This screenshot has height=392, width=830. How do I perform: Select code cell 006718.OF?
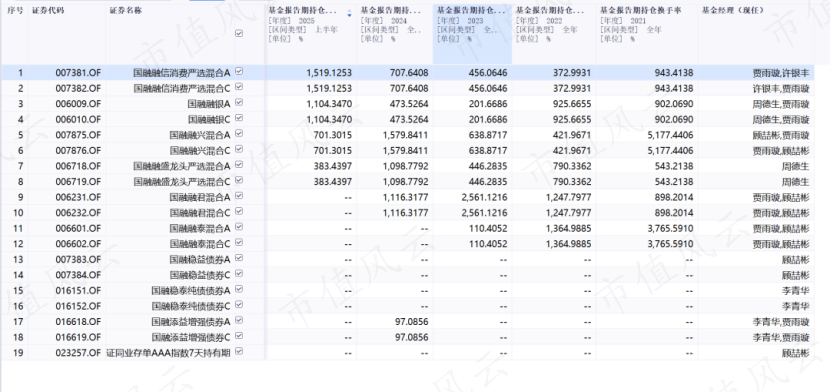click(x=78, y=166)
